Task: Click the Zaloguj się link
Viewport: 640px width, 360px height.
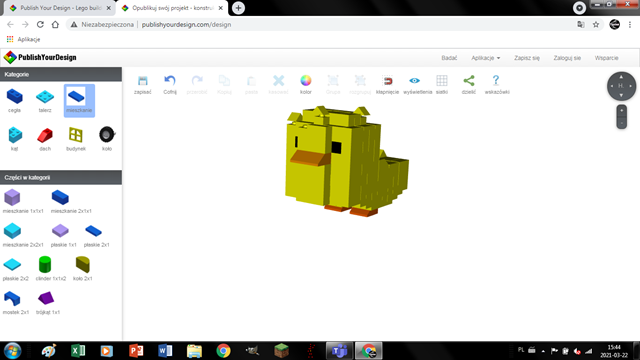Action: pos(567,58)
